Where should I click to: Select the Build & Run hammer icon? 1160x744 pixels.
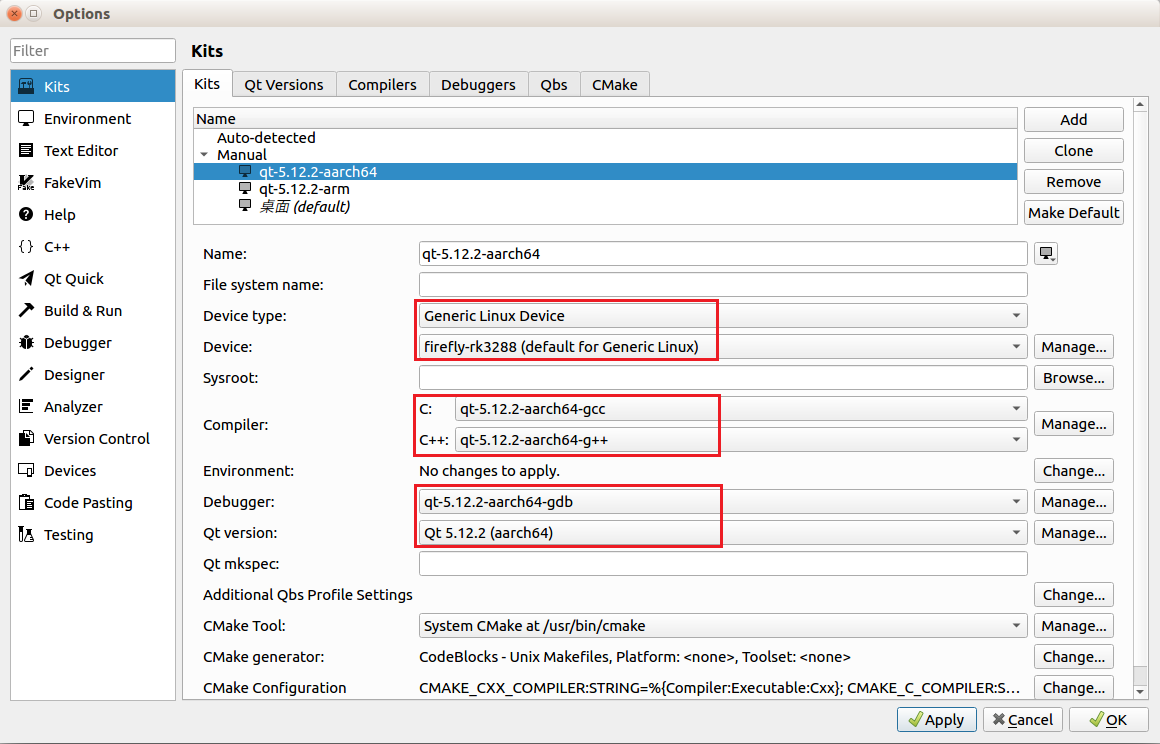click(27, 311)
